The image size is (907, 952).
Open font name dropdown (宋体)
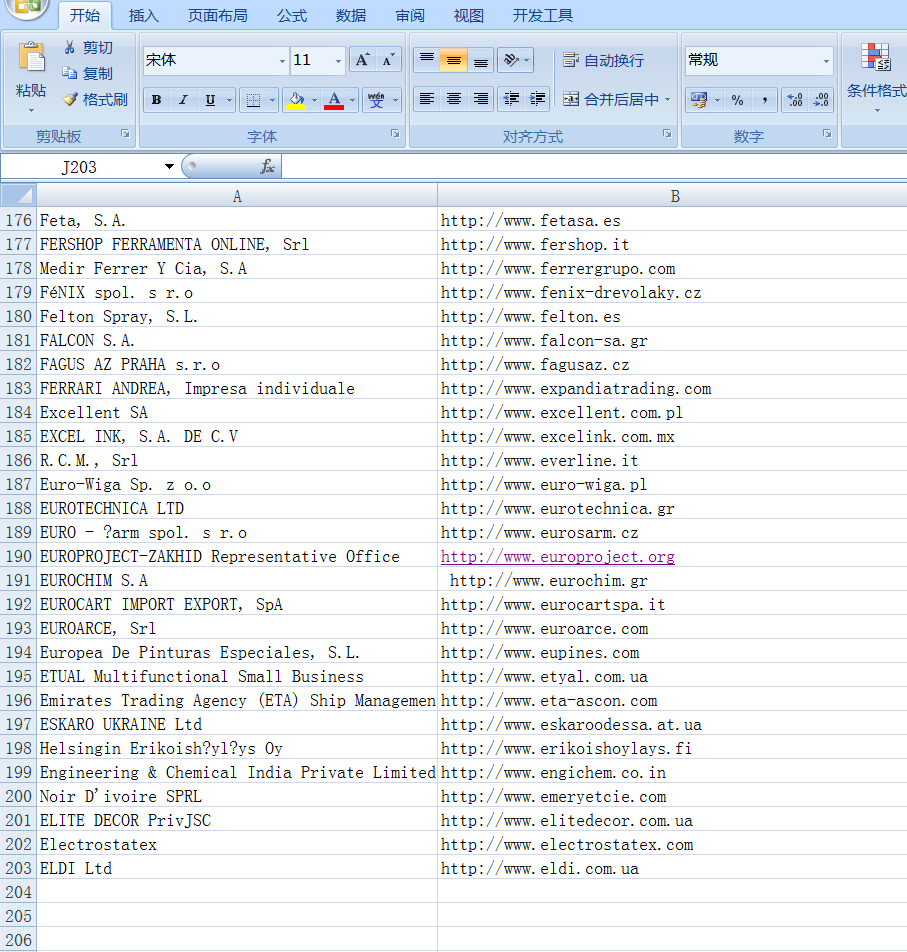[282, 61]
